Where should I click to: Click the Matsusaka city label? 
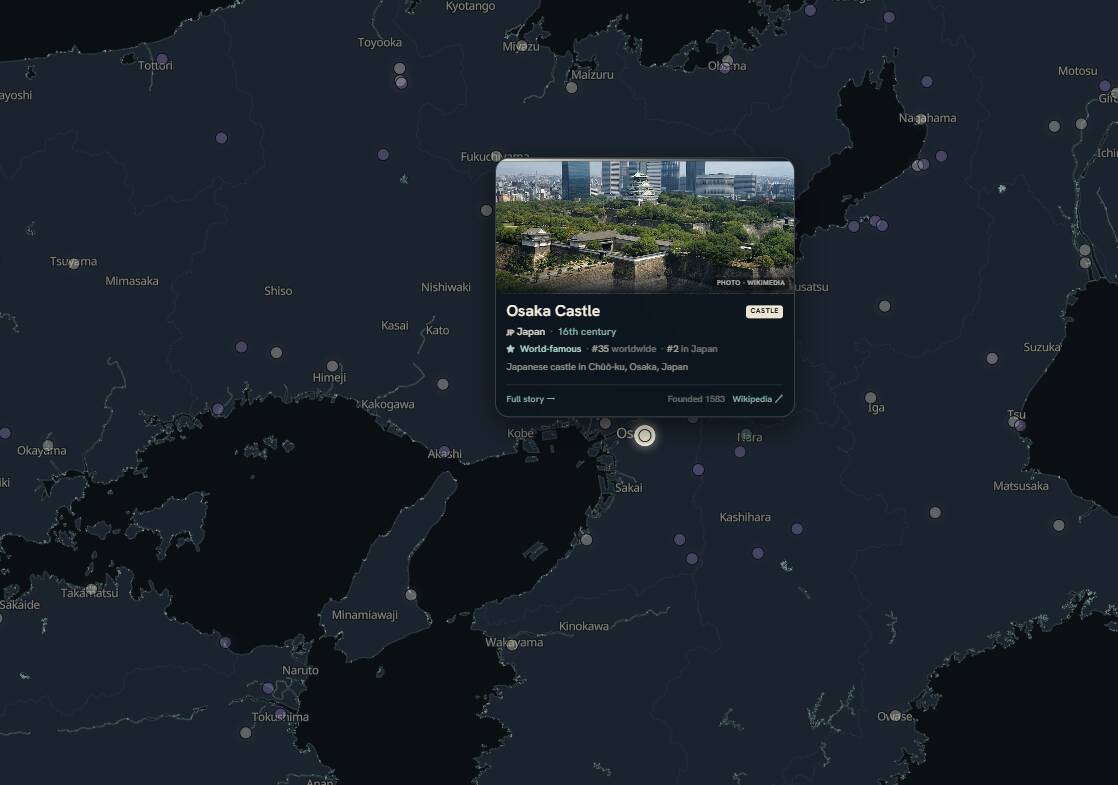pos(1020,486)
